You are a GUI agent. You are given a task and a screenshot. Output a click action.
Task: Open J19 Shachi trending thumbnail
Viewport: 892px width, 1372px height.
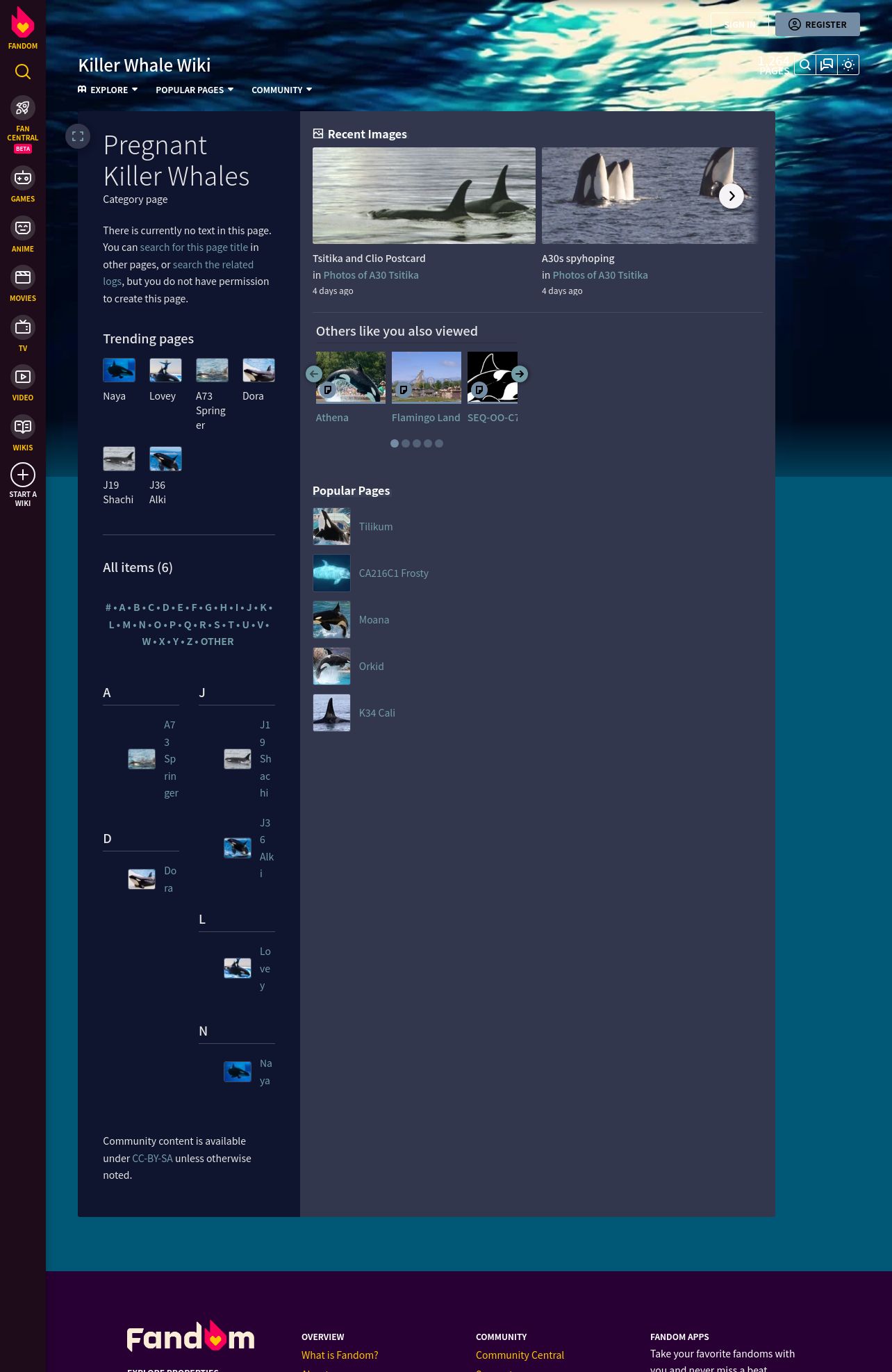[119, 459]
